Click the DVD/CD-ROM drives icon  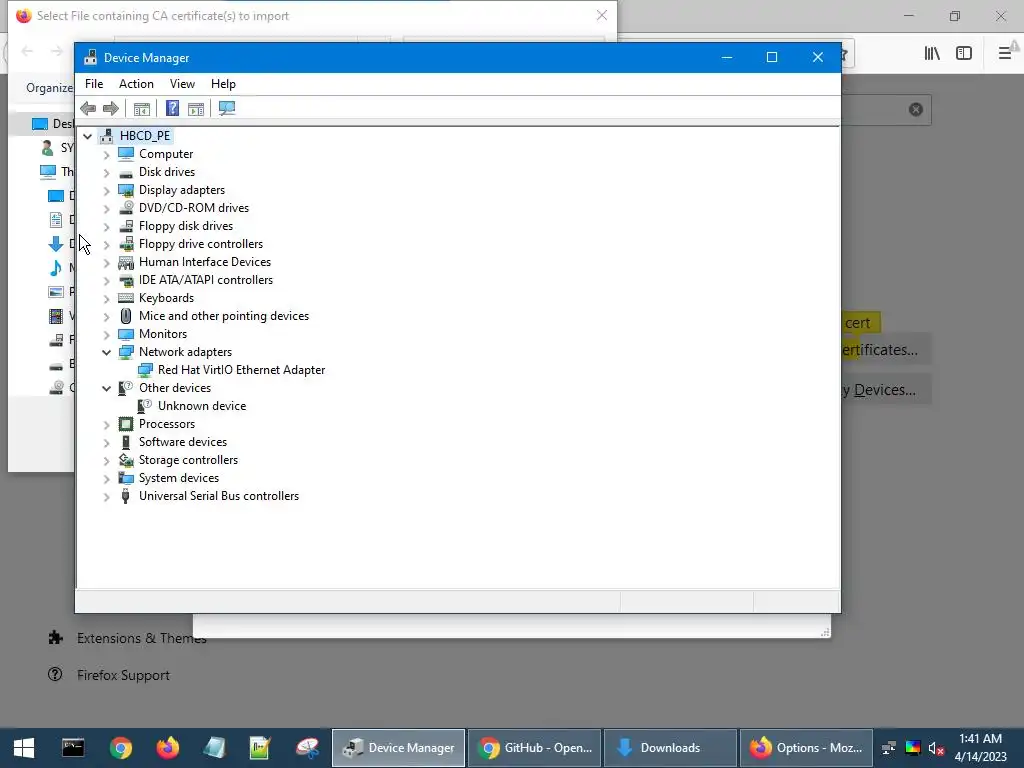coord(126,208)
